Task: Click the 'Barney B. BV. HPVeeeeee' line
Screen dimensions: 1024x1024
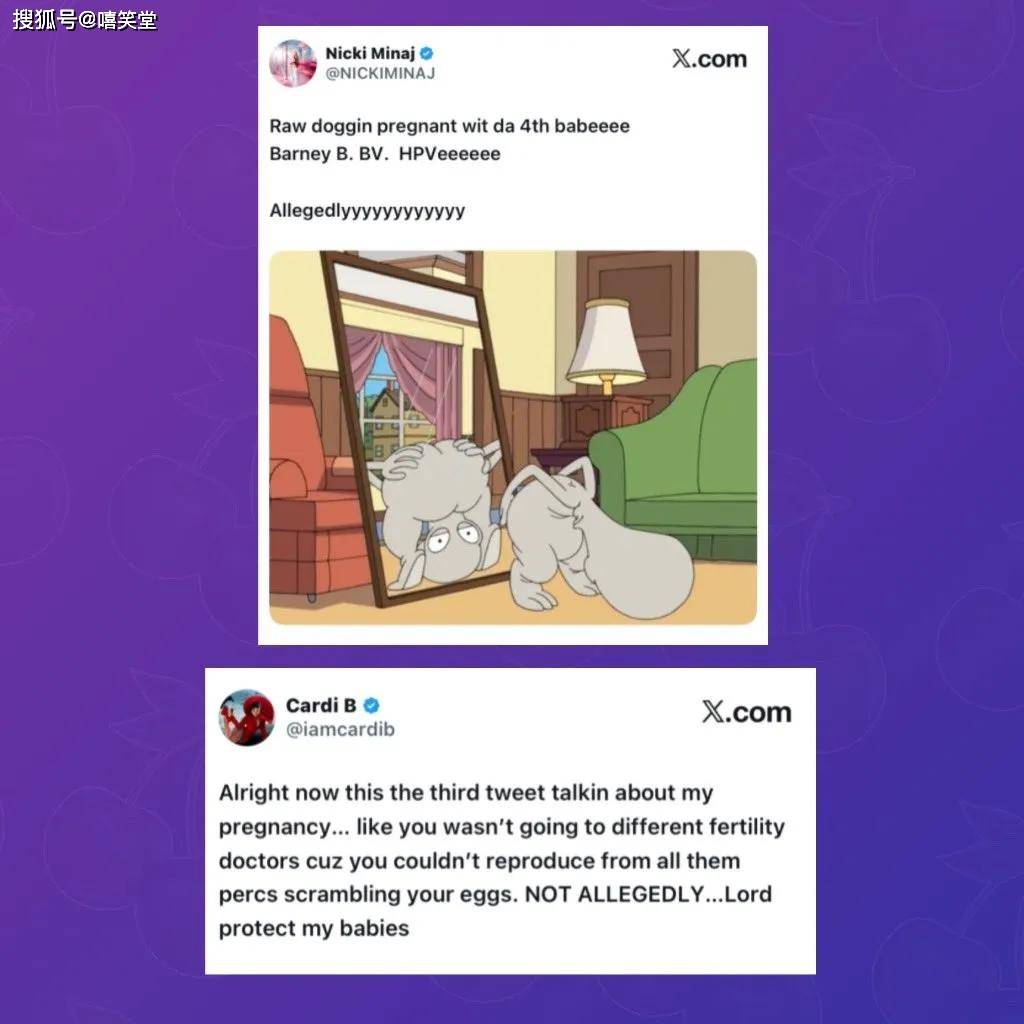Action: [385, 154]
